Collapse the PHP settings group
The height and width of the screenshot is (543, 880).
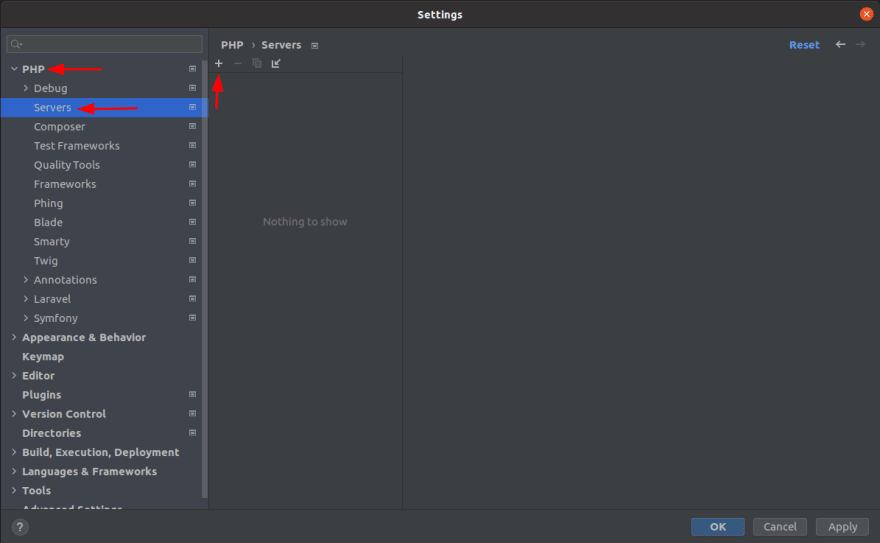click(13, 69)
